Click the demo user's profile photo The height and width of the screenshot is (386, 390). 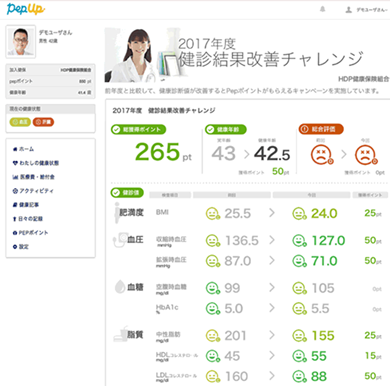tap(21, 42)
